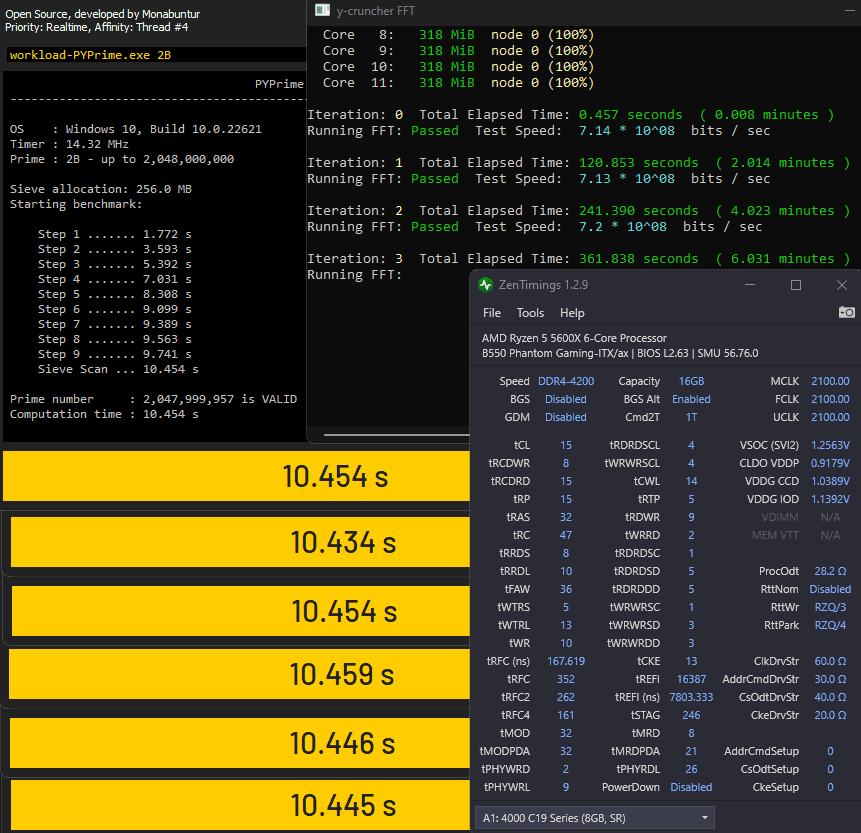Select the 10.459 s result bar
861x833 pixels.
[x=239, y=674]
